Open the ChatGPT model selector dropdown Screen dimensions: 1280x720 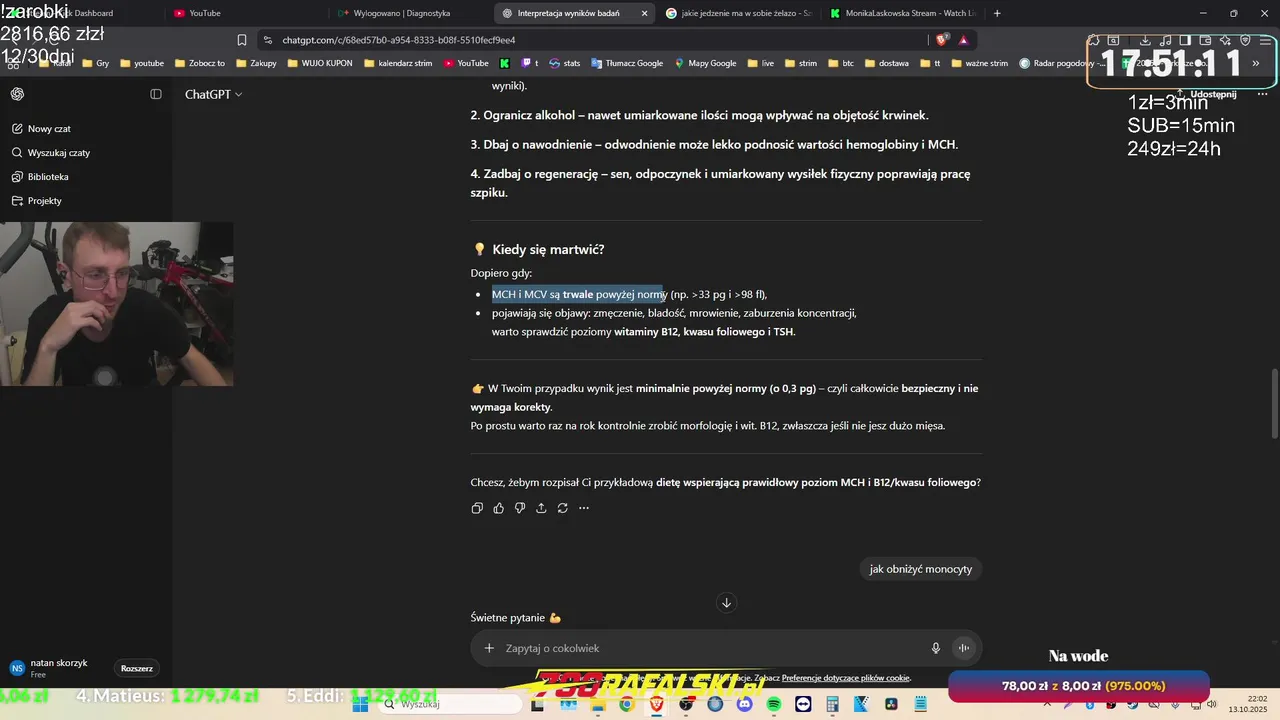pyautogui.click(x=213, y=94)
